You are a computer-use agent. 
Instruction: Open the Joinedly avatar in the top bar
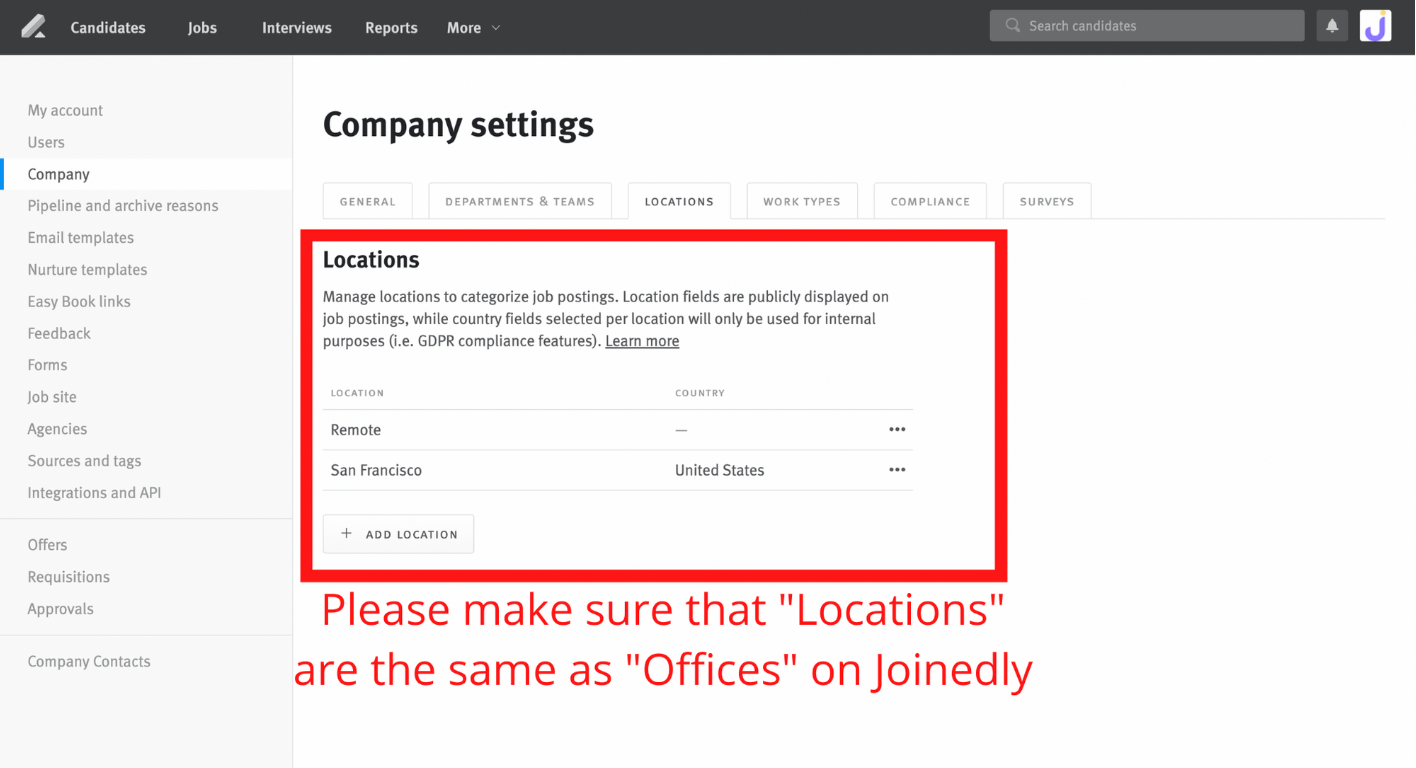click(x=1375, y=26)
